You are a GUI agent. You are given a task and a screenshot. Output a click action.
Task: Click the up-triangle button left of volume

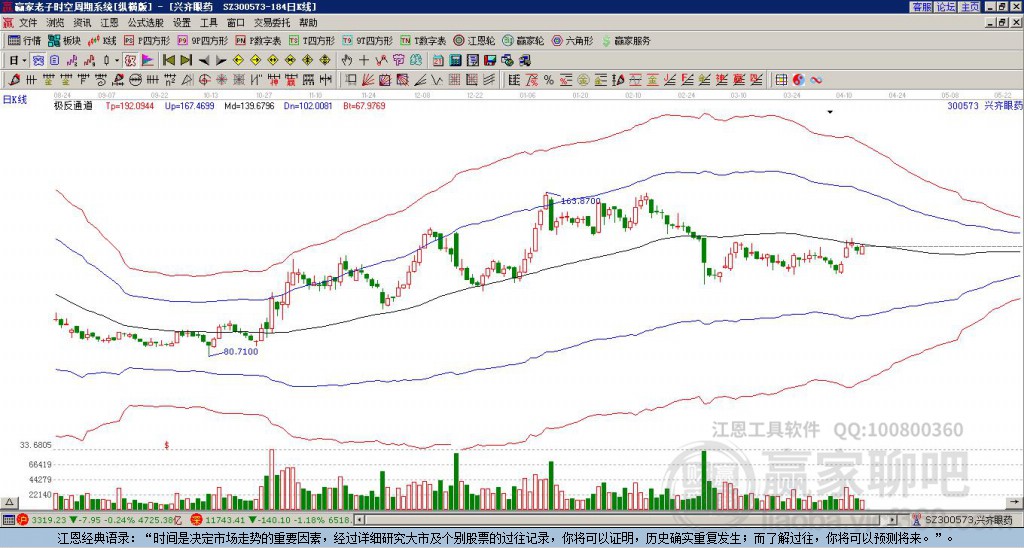click(x=9, y=502)
